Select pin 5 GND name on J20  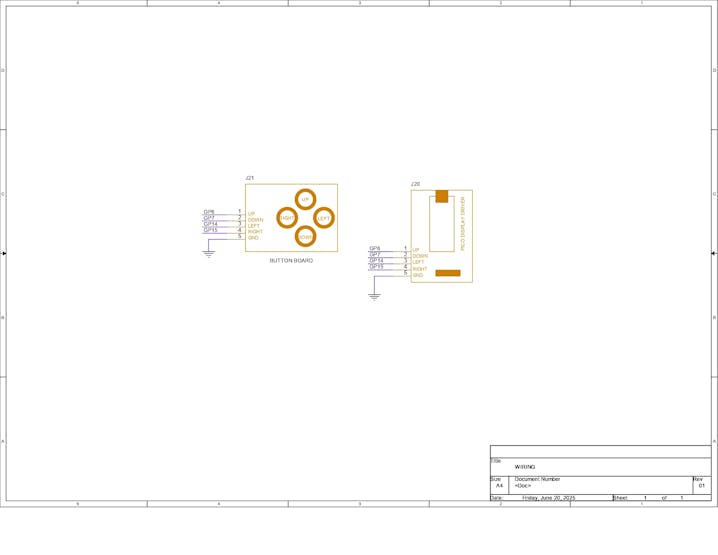click(x=418, y=275)
